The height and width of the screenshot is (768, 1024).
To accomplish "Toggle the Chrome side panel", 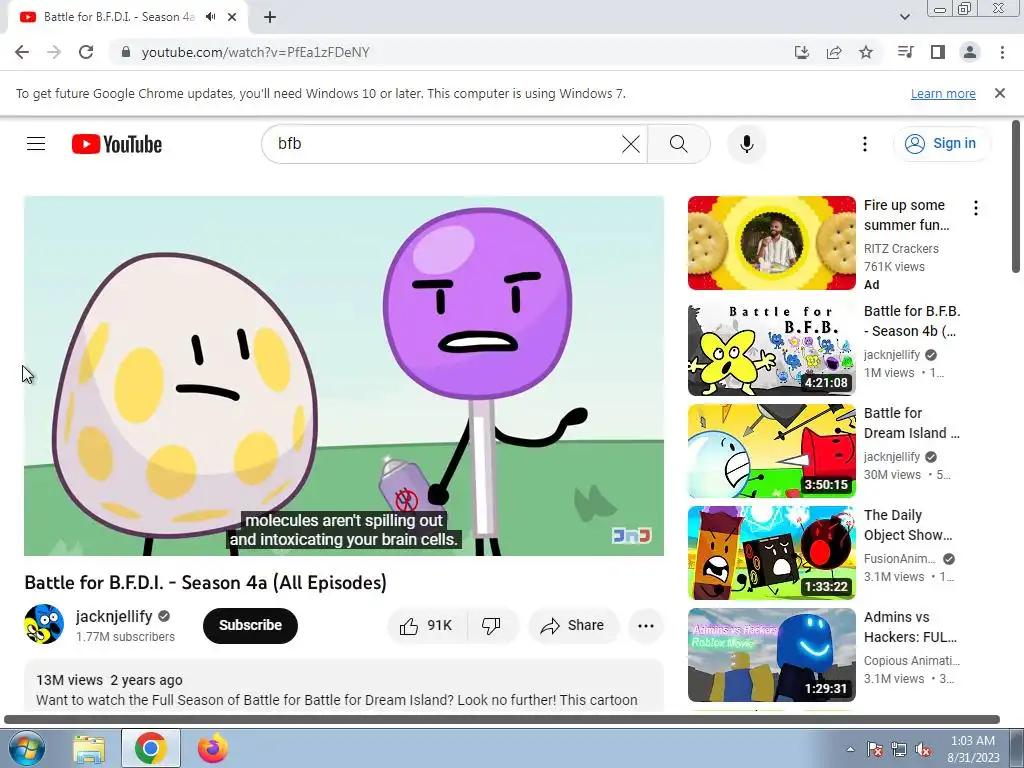I will pos(938,52).
